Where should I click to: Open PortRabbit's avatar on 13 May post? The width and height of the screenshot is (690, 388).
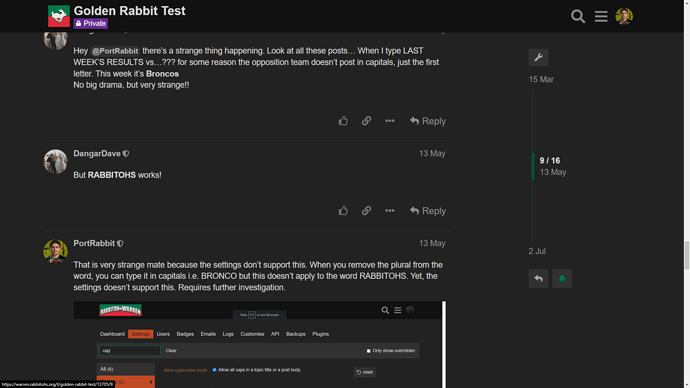[x=55, y=251]
